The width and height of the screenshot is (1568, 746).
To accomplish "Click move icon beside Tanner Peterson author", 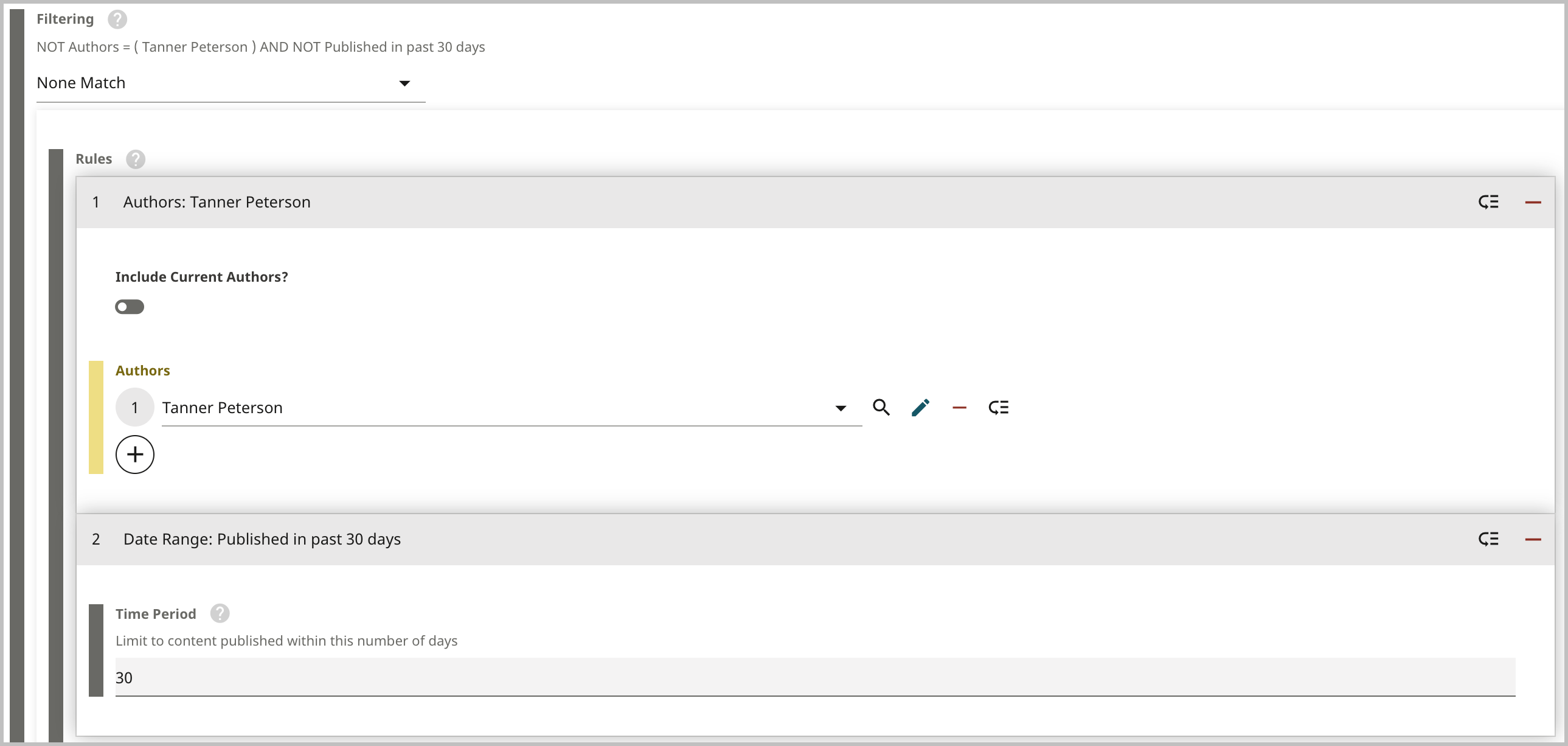I will [x=998, y=408].
